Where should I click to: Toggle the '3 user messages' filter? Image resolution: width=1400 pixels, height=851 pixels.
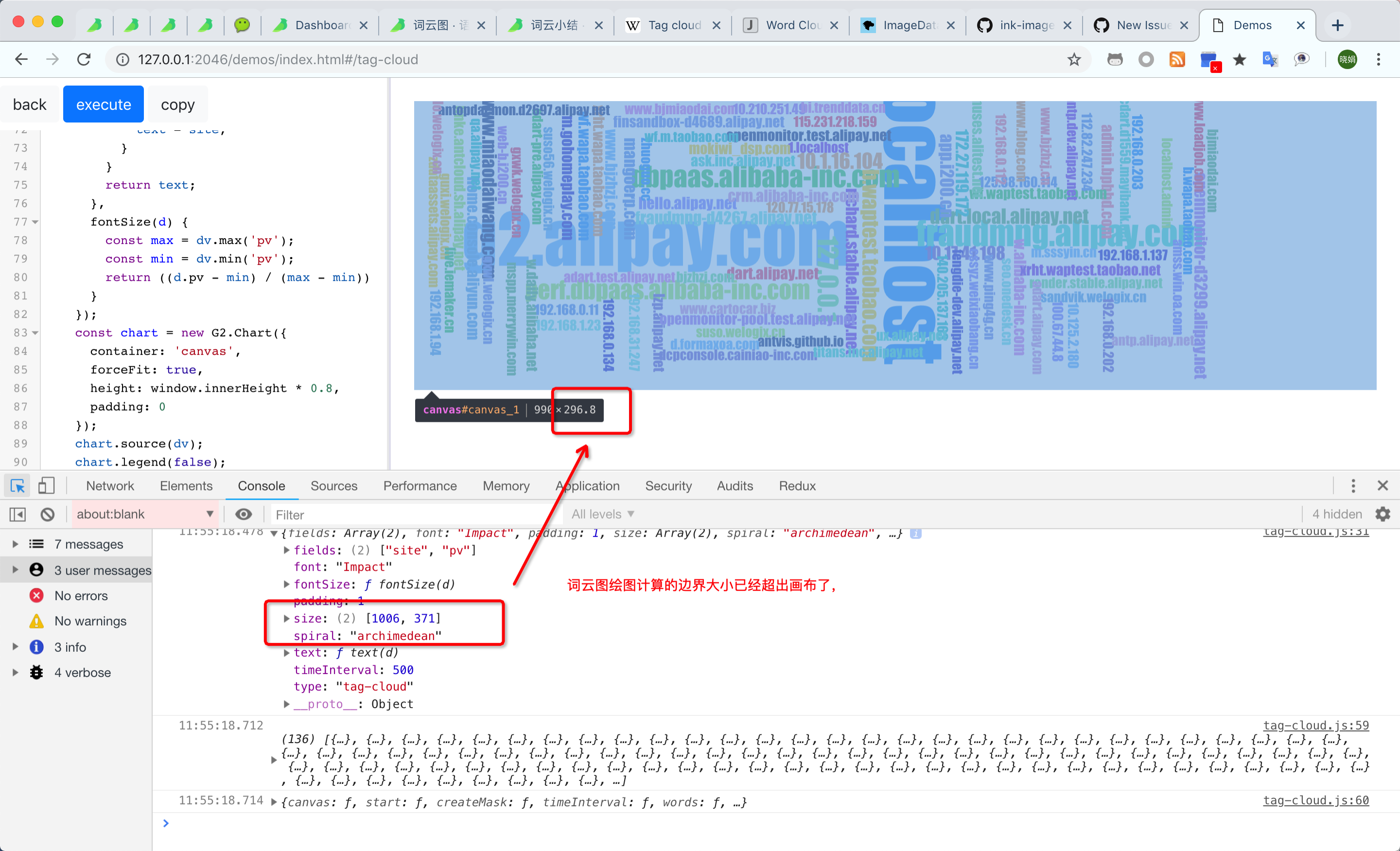102,570
